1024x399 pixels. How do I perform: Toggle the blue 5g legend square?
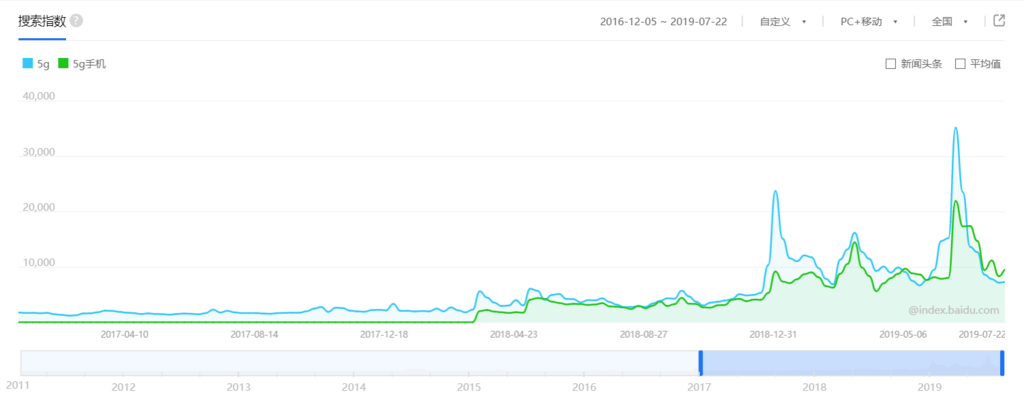pos(27,63)
